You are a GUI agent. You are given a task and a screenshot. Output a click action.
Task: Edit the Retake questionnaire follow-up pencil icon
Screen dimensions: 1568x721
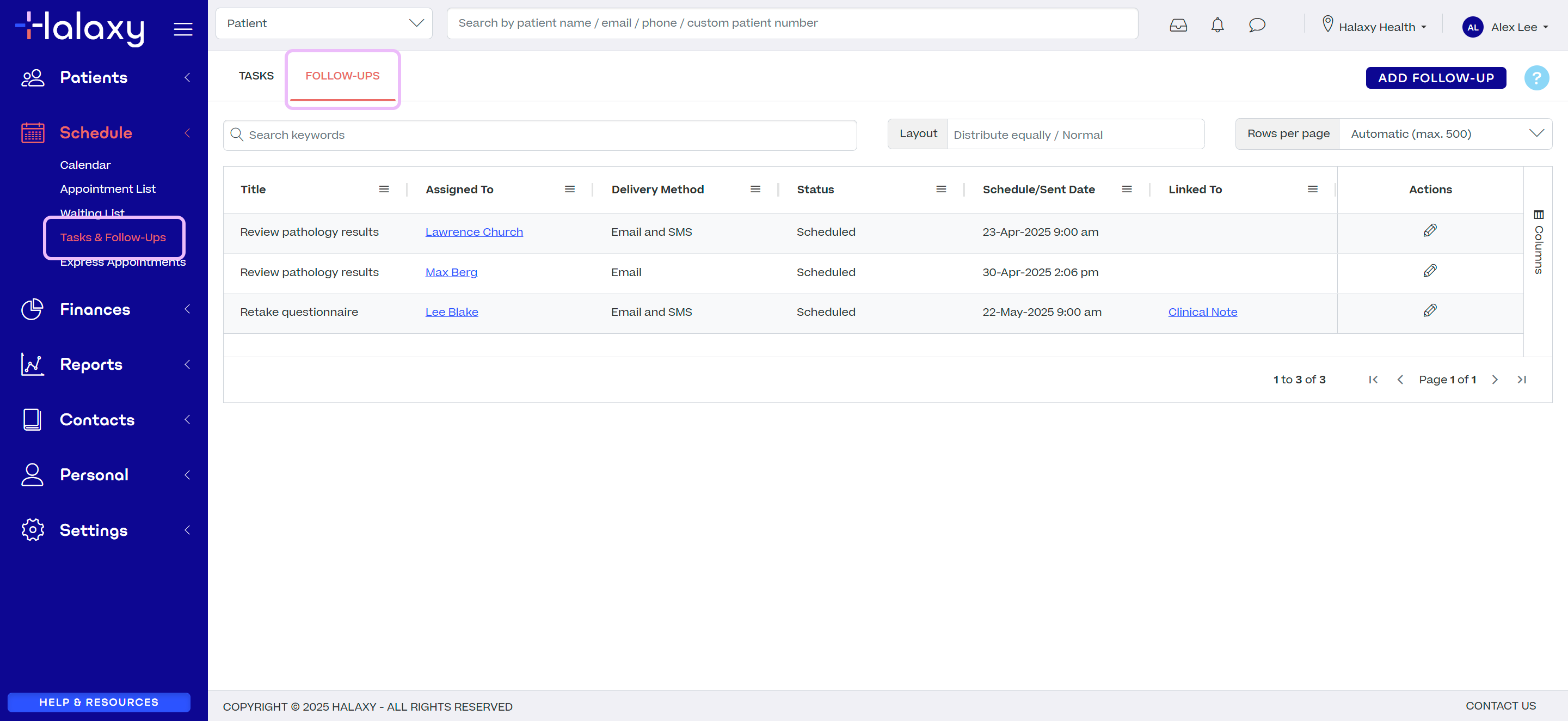(x=1430, y=311)
